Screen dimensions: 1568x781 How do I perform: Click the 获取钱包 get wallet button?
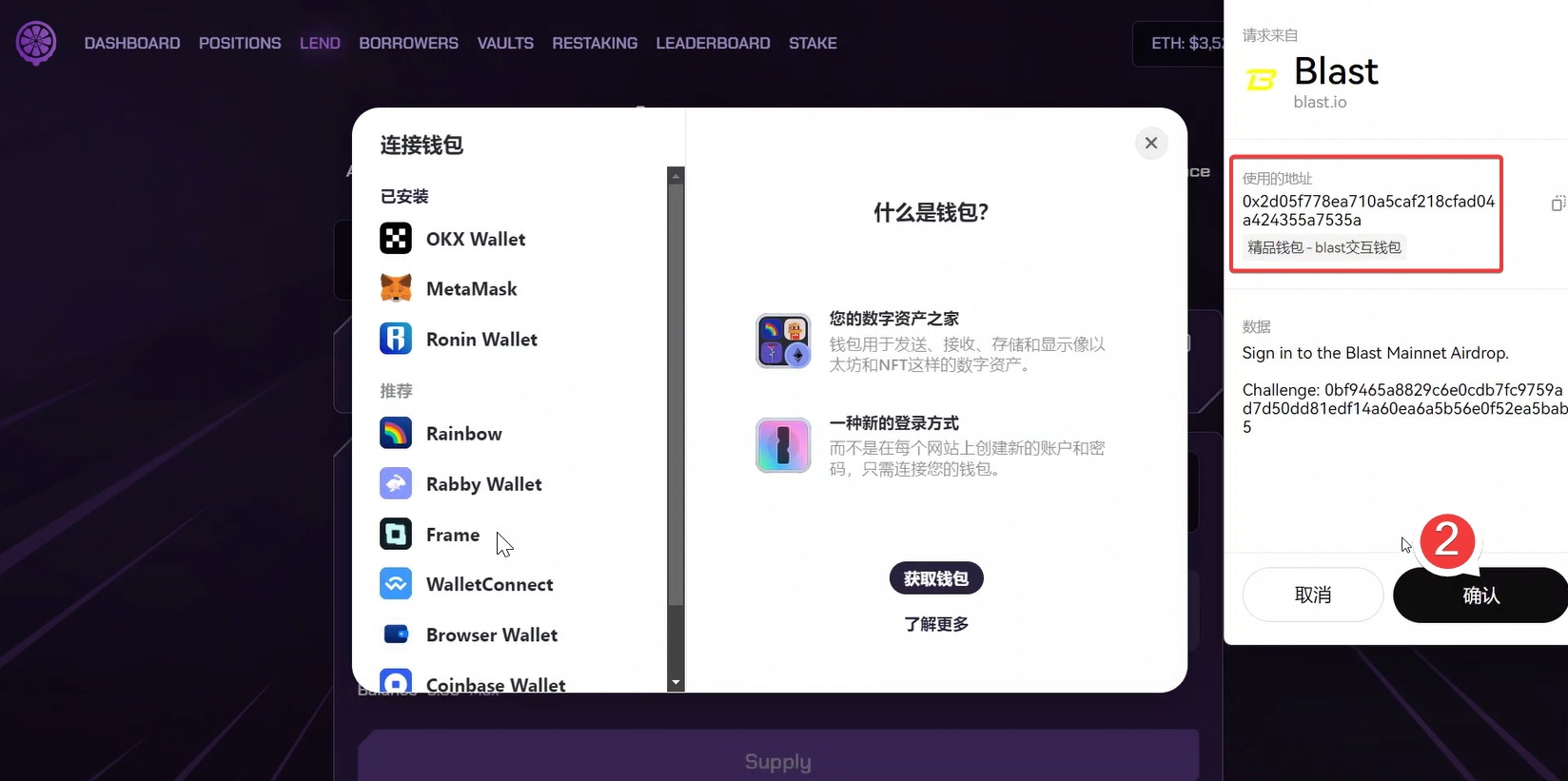pyautogui.click(x=936, y=578)
